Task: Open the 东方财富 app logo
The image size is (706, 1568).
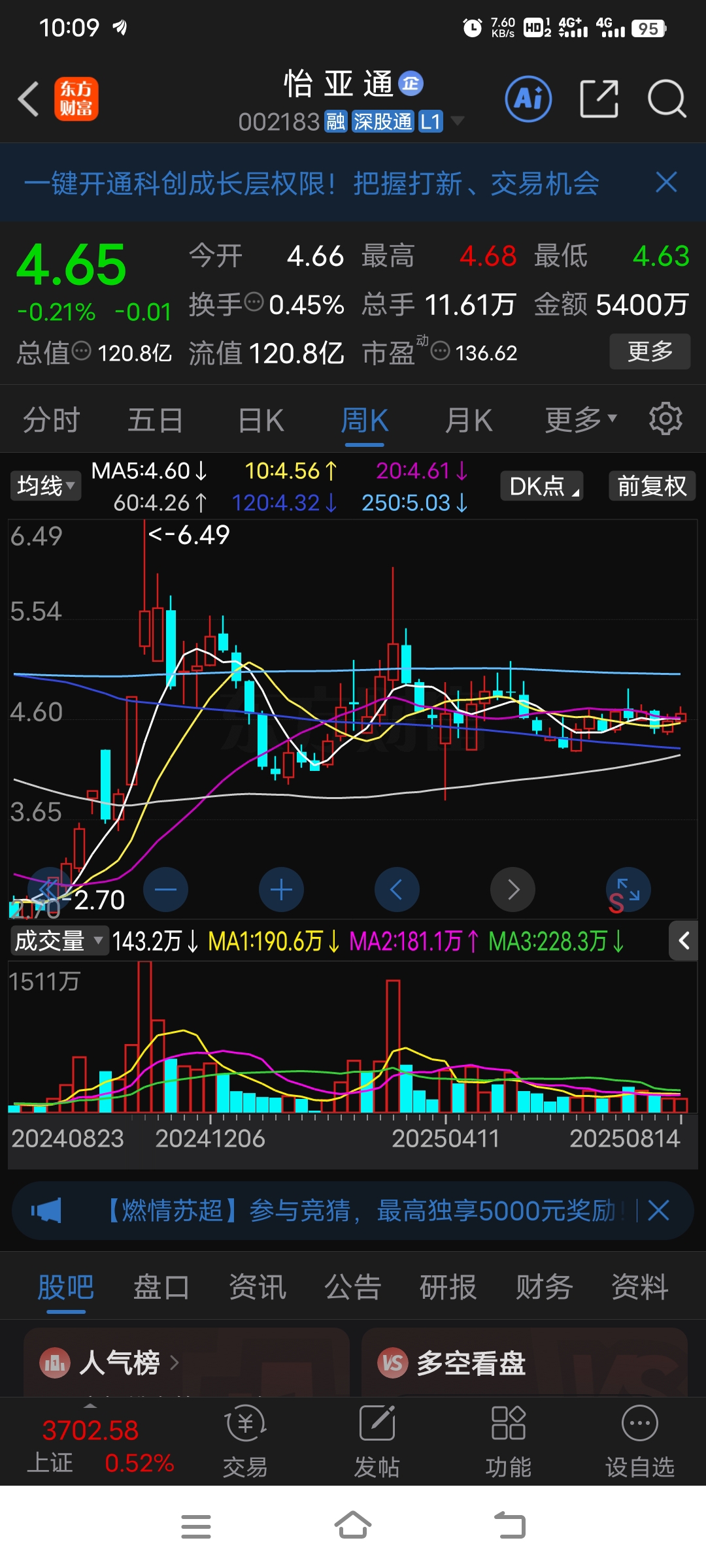Action: tap(76, 99)
